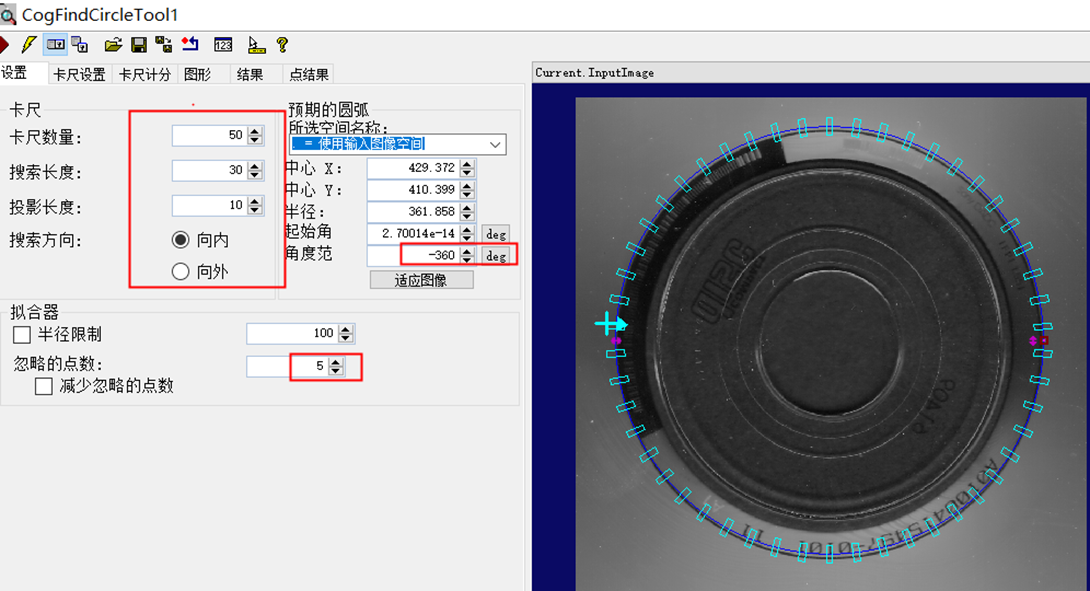This screenshot has height=591, width=1090.
Task: Click the 起始角 value field
Action: pyautogui.click(x=414, y=233)
